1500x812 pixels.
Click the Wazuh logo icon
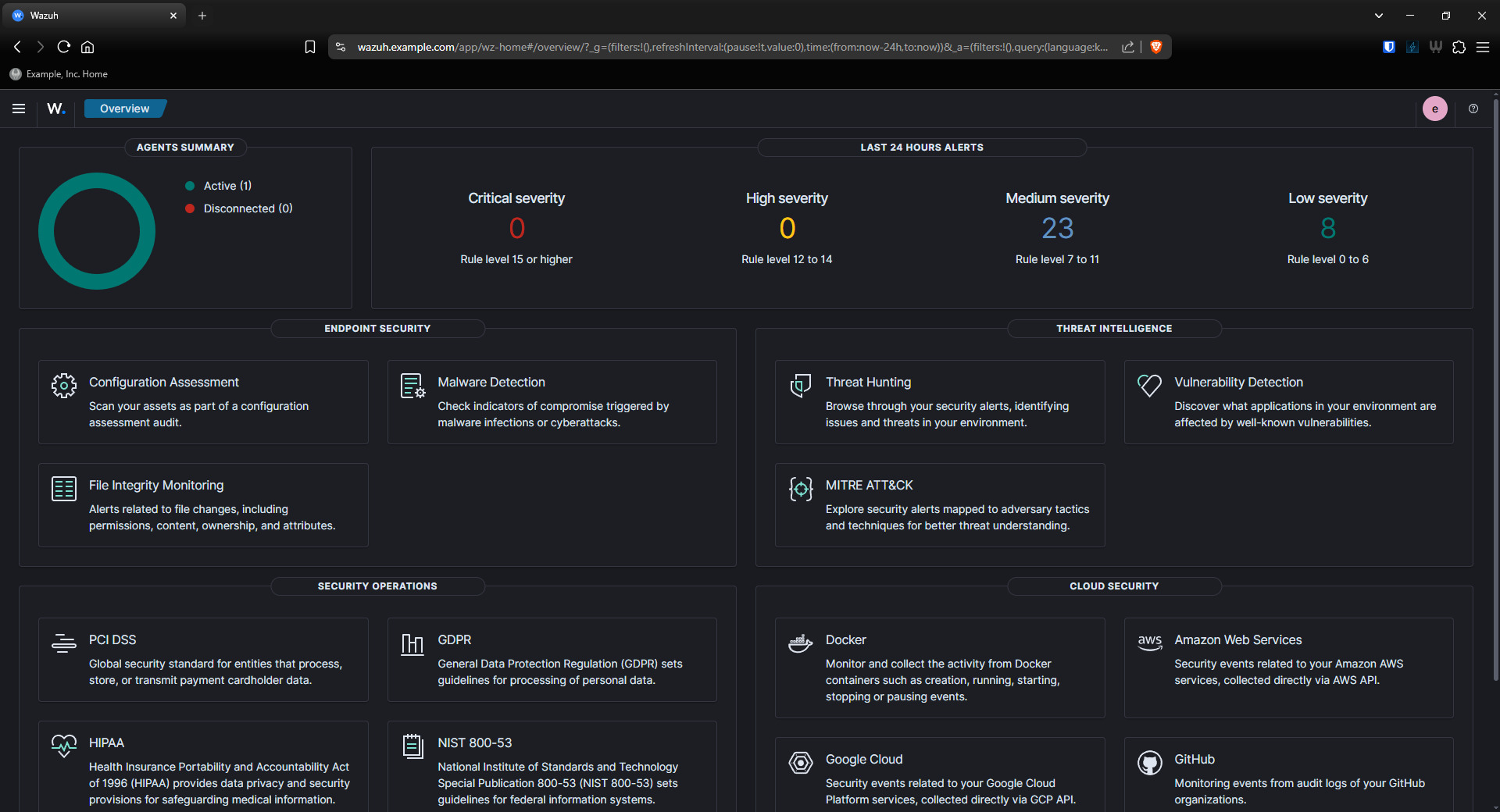click(x=56, y=109)
